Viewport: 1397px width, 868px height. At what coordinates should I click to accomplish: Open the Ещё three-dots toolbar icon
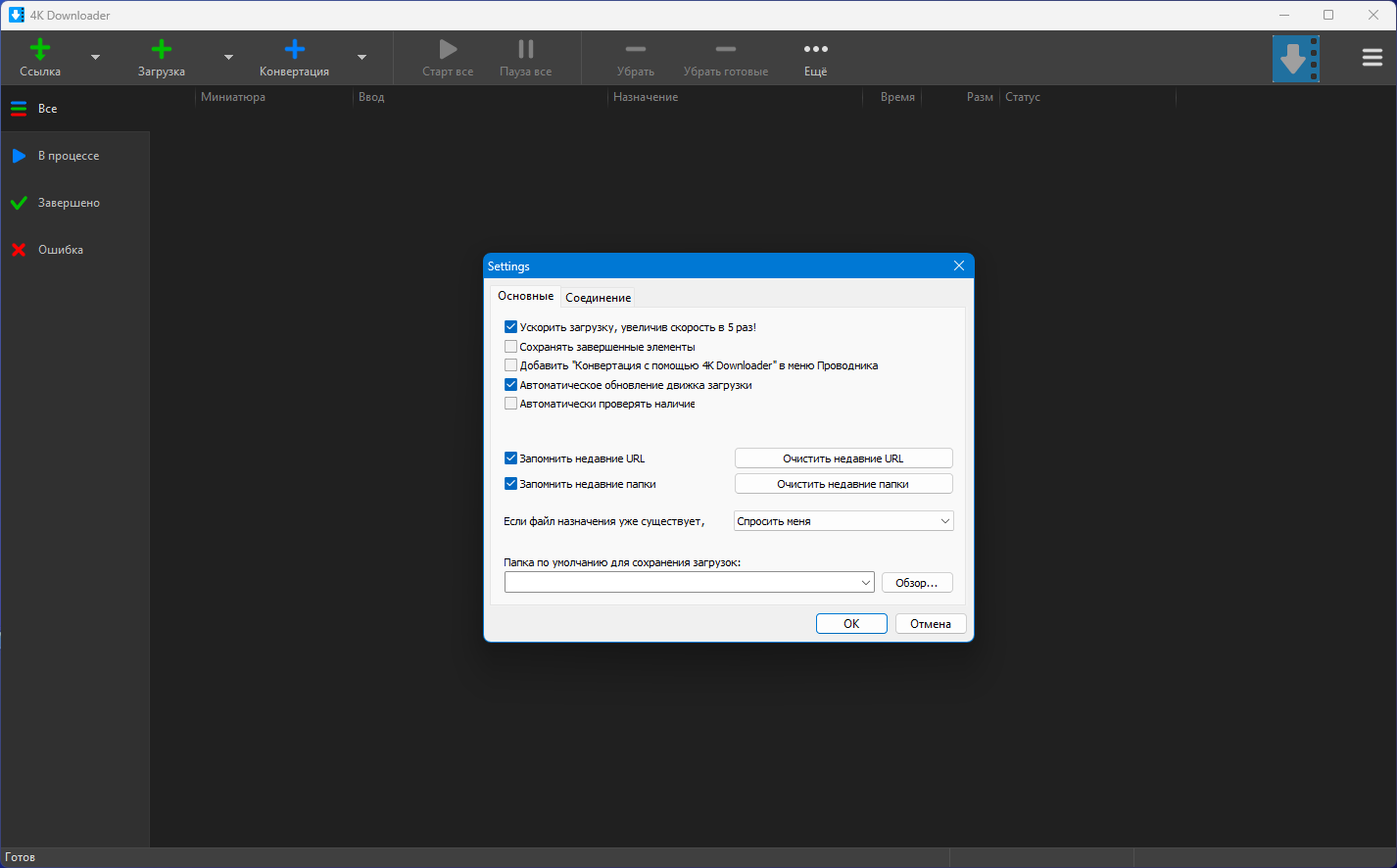(x=815, y=50)
